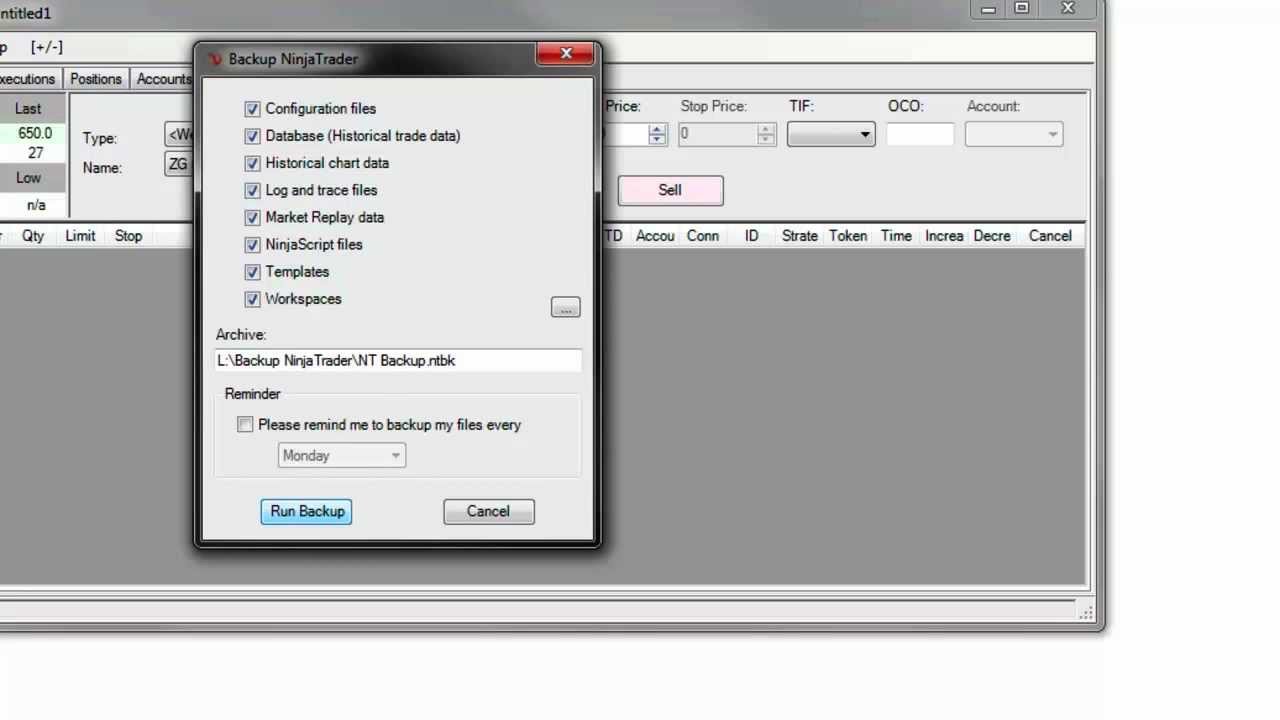Uncheck the Workspaces checkbox
The height and width of the screenshot is (720, 1280).
(x=252, y=299)
